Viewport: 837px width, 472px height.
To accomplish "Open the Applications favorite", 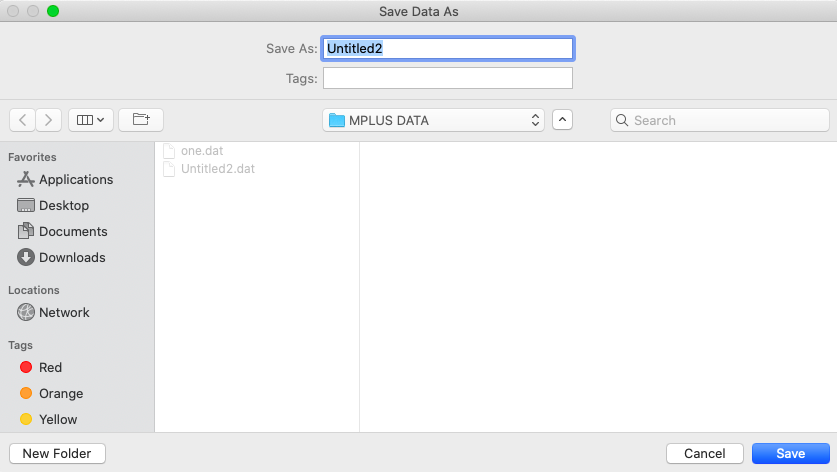I will [65, 179].
